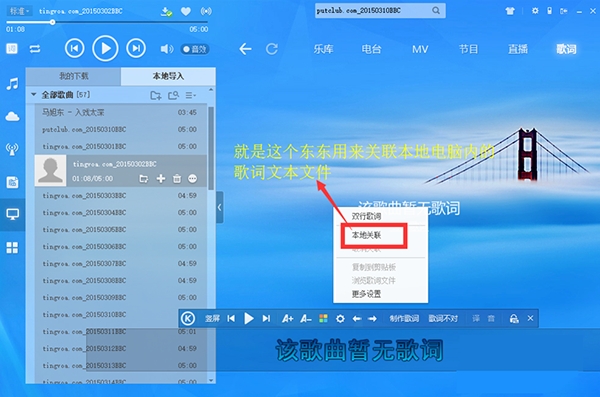Select the 歌词 tab

click(566, 49)
